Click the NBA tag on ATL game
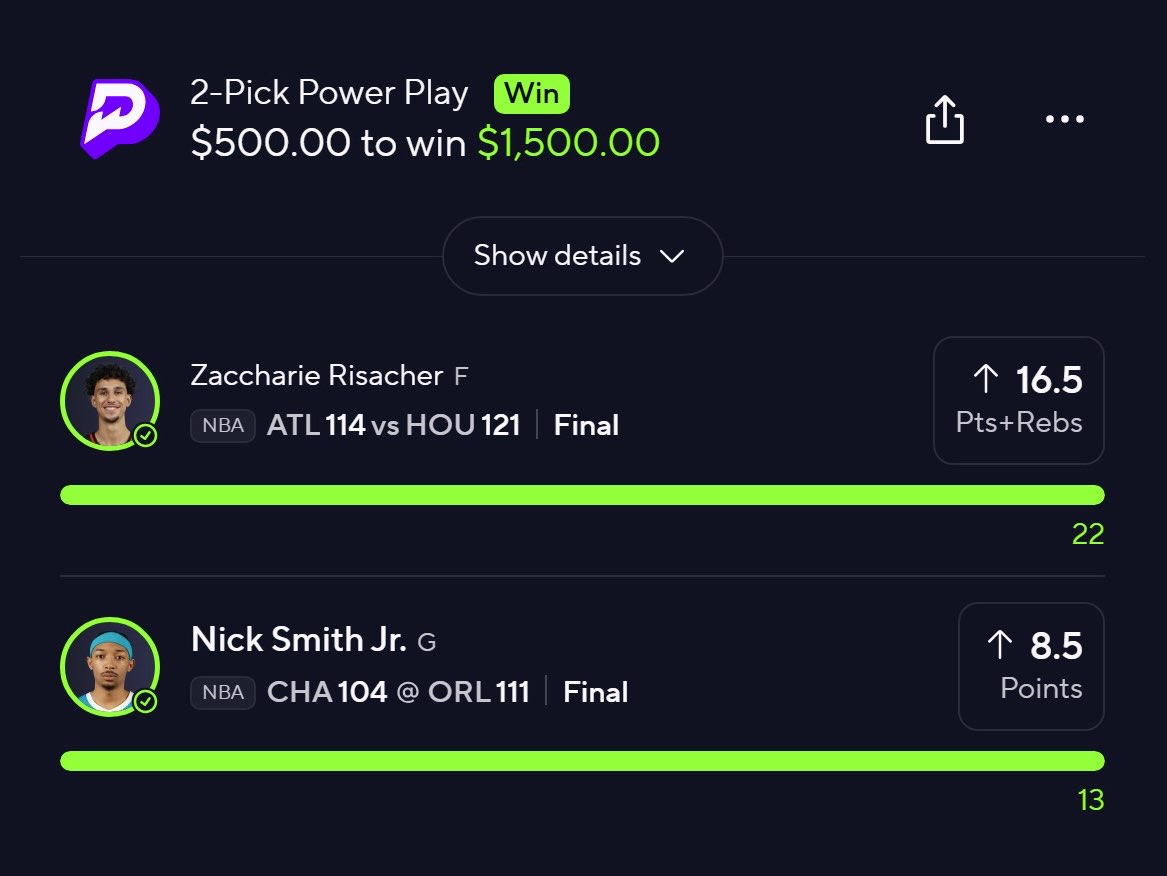 coord(223,426)
